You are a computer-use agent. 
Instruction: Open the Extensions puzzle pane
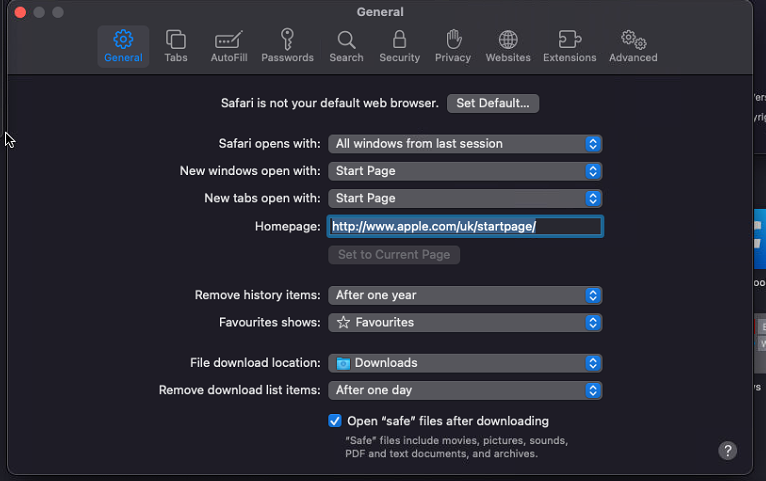click(570, 46)
